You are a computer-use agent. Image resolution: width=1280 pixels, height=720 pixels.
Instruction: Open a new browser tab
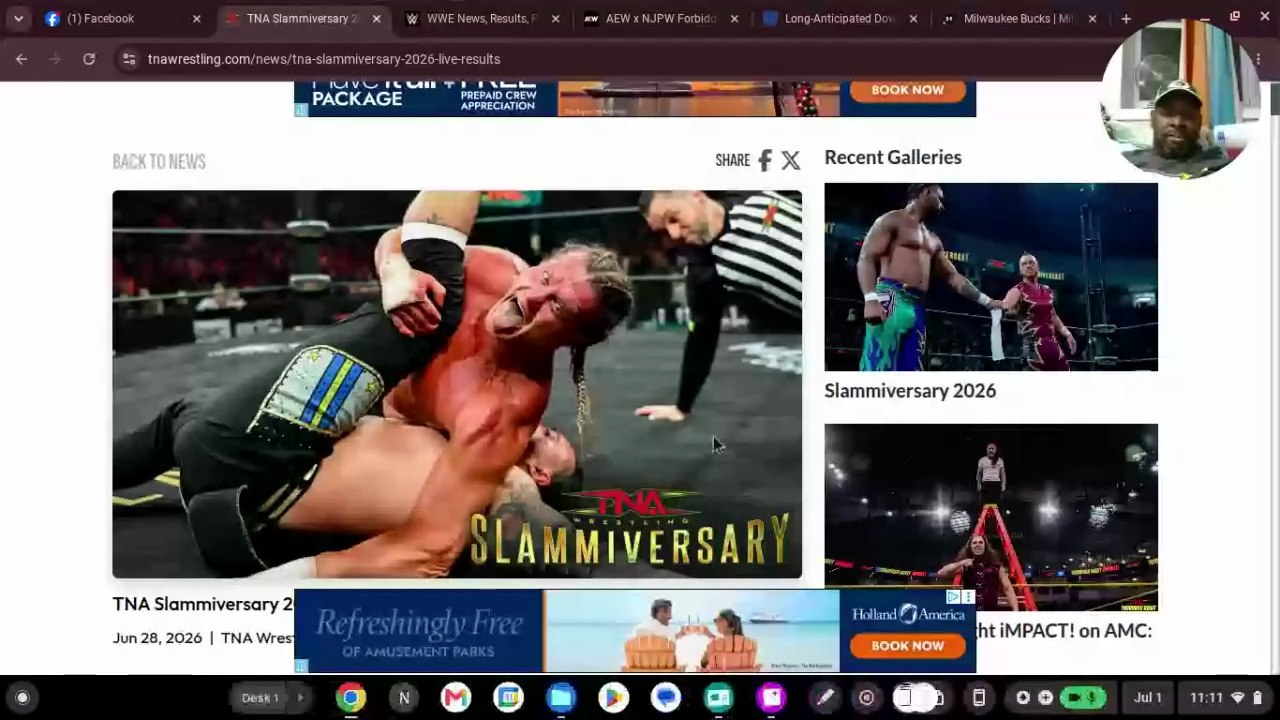click(1126, 18)
